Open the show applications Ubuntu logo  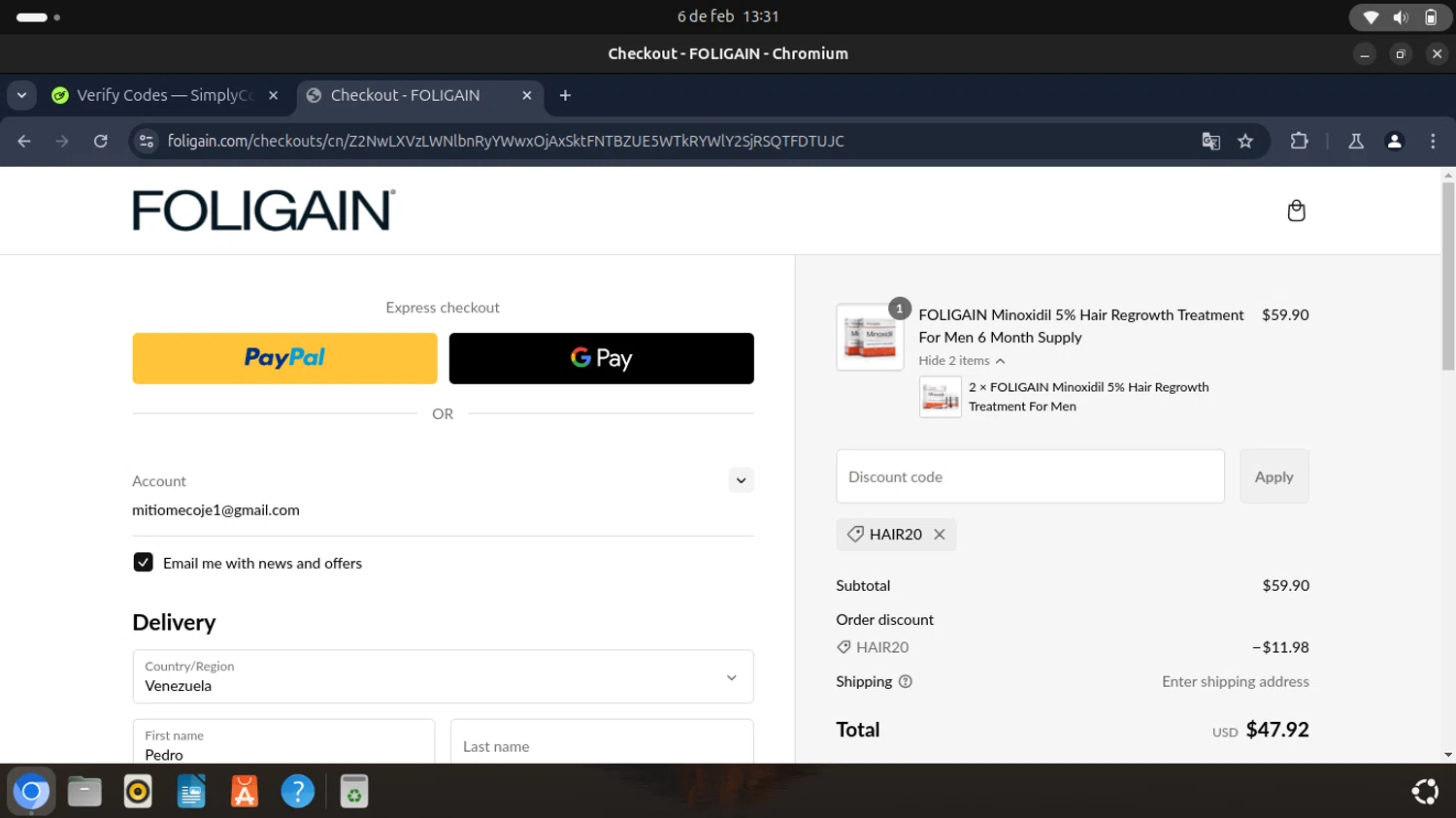tap(1425, 792)
